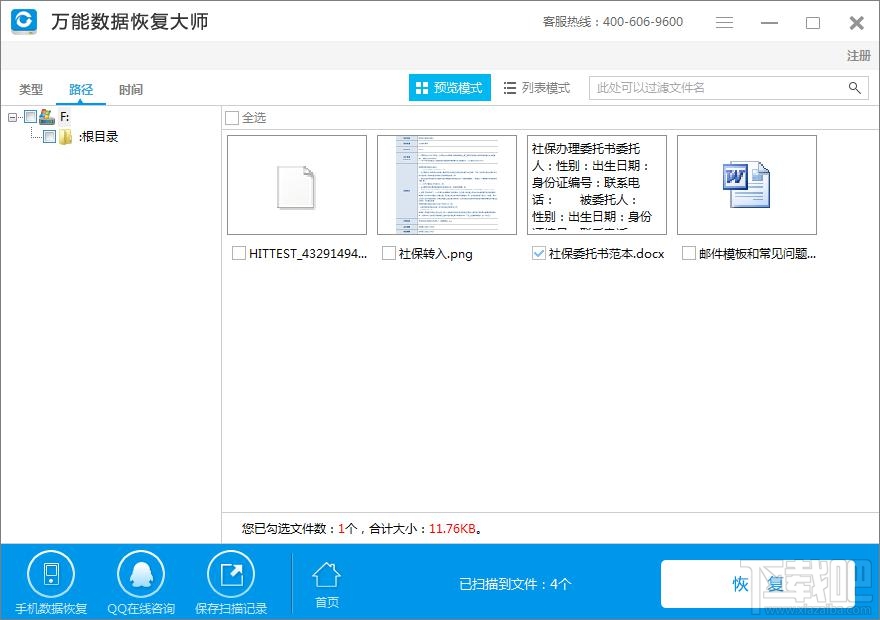Open the 手机数据恢复 phone recovery tool

coord(50,580)
